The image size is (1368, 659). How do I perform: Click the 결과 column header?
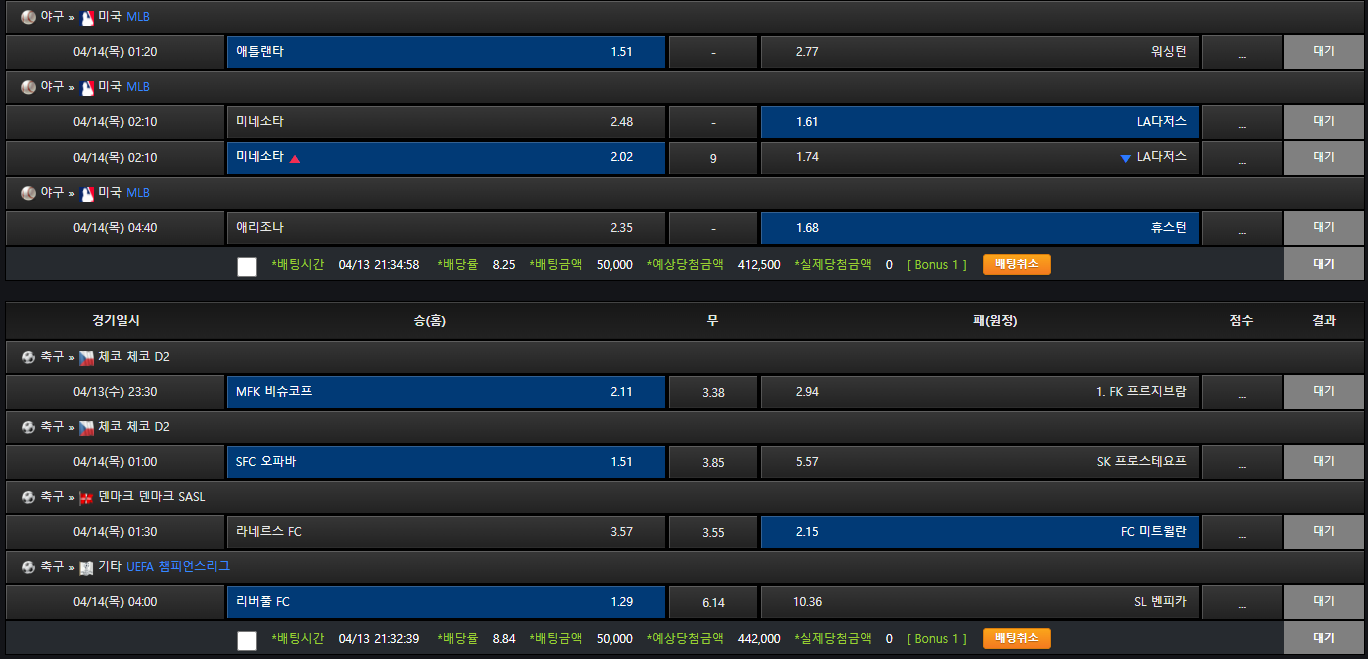(1324, 321)
